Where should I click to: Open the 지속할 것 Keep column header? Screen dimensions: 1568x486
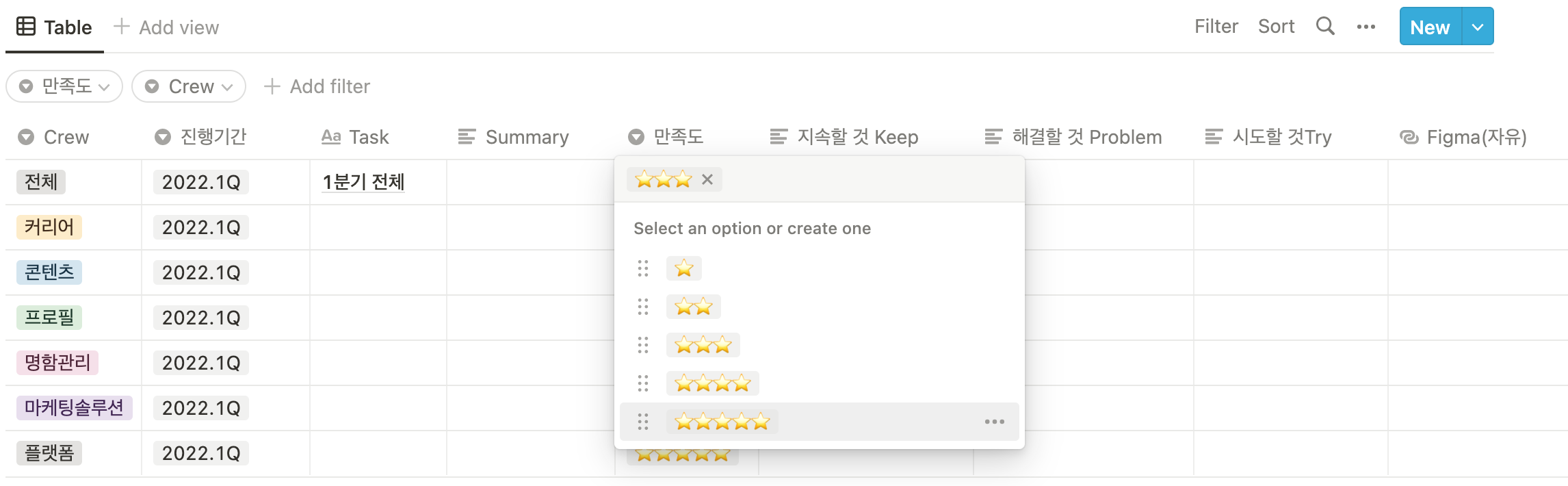click(866, 137)
